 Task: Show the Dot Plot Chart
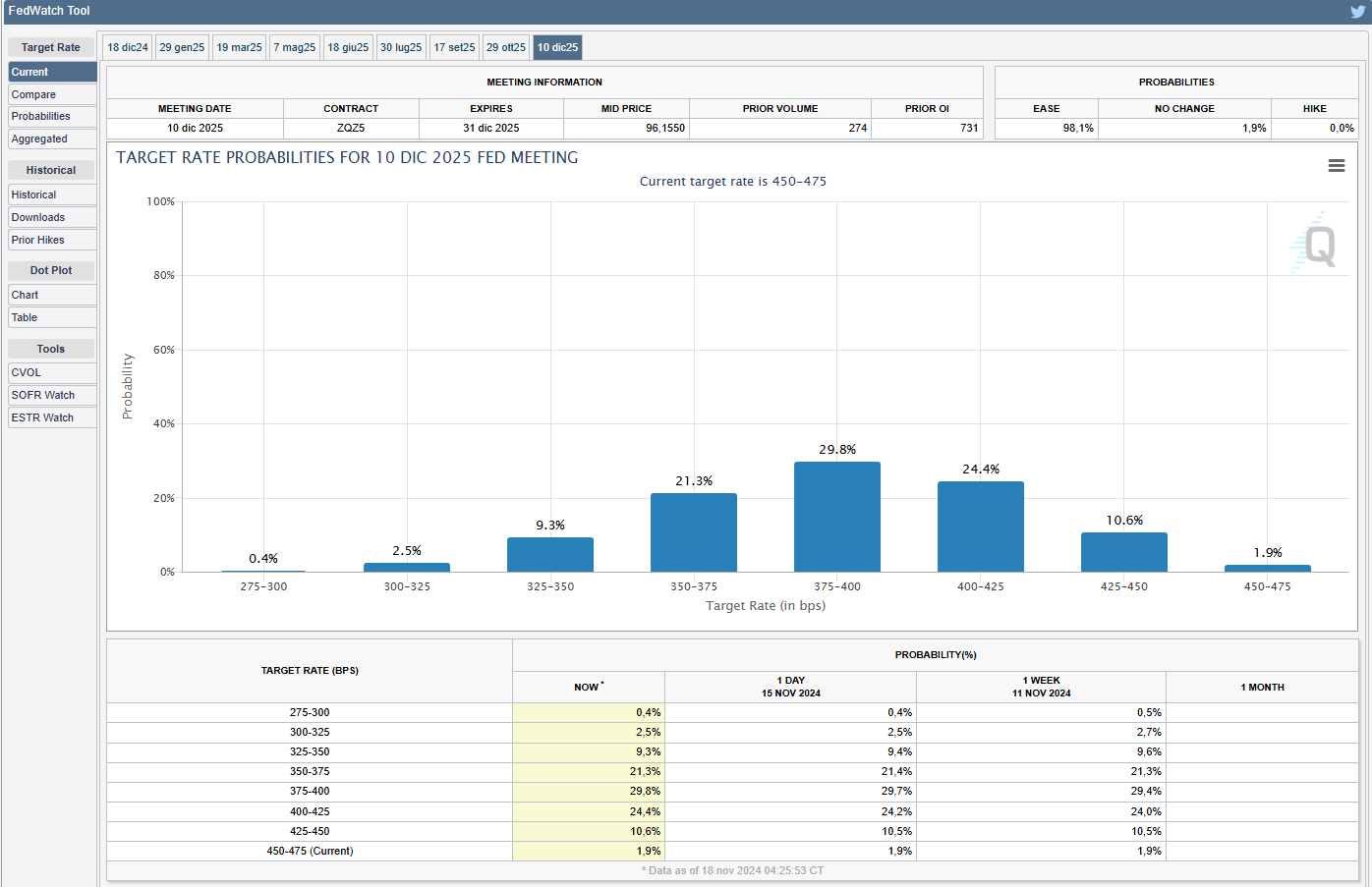point(52,295)
